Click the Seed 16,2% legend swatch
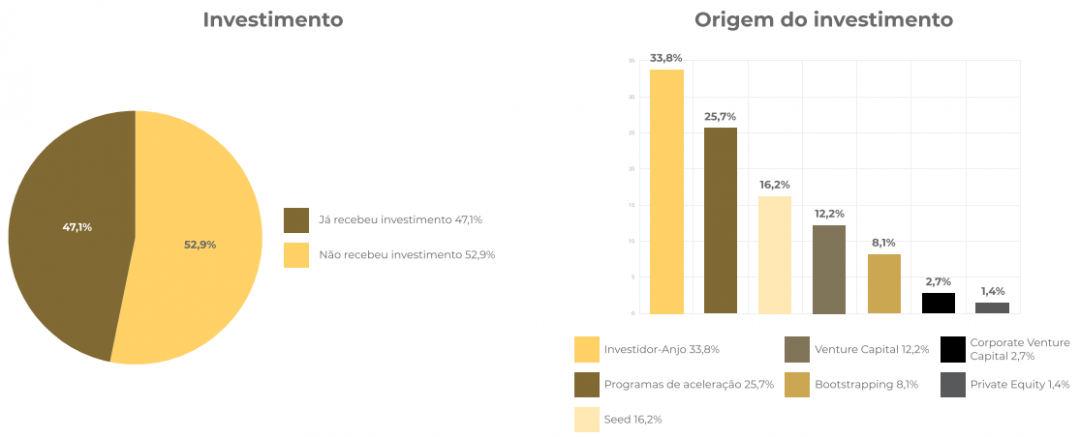 pos(586,420)
